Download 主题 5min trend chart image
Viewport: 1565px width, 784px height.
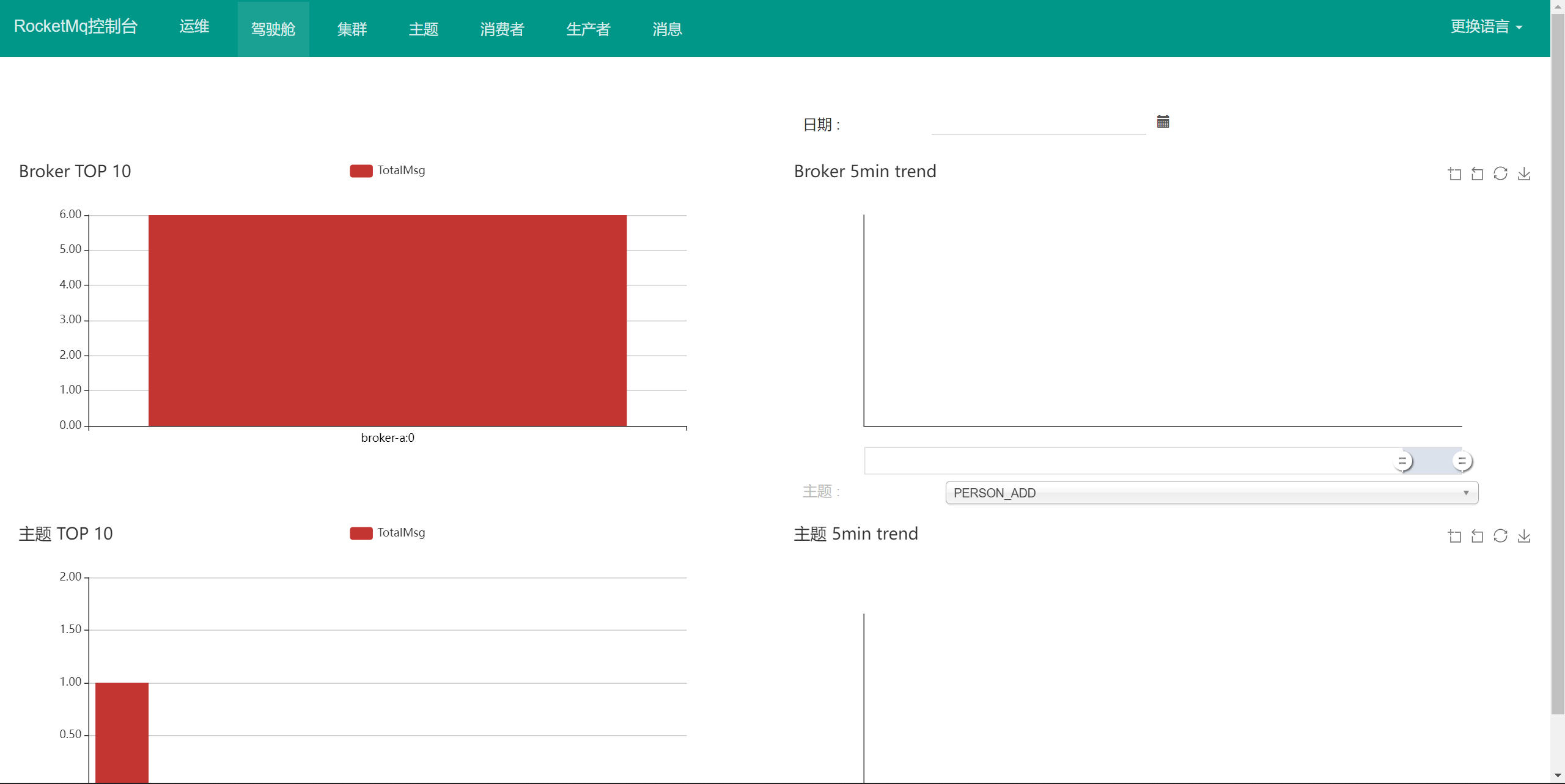1524,537
